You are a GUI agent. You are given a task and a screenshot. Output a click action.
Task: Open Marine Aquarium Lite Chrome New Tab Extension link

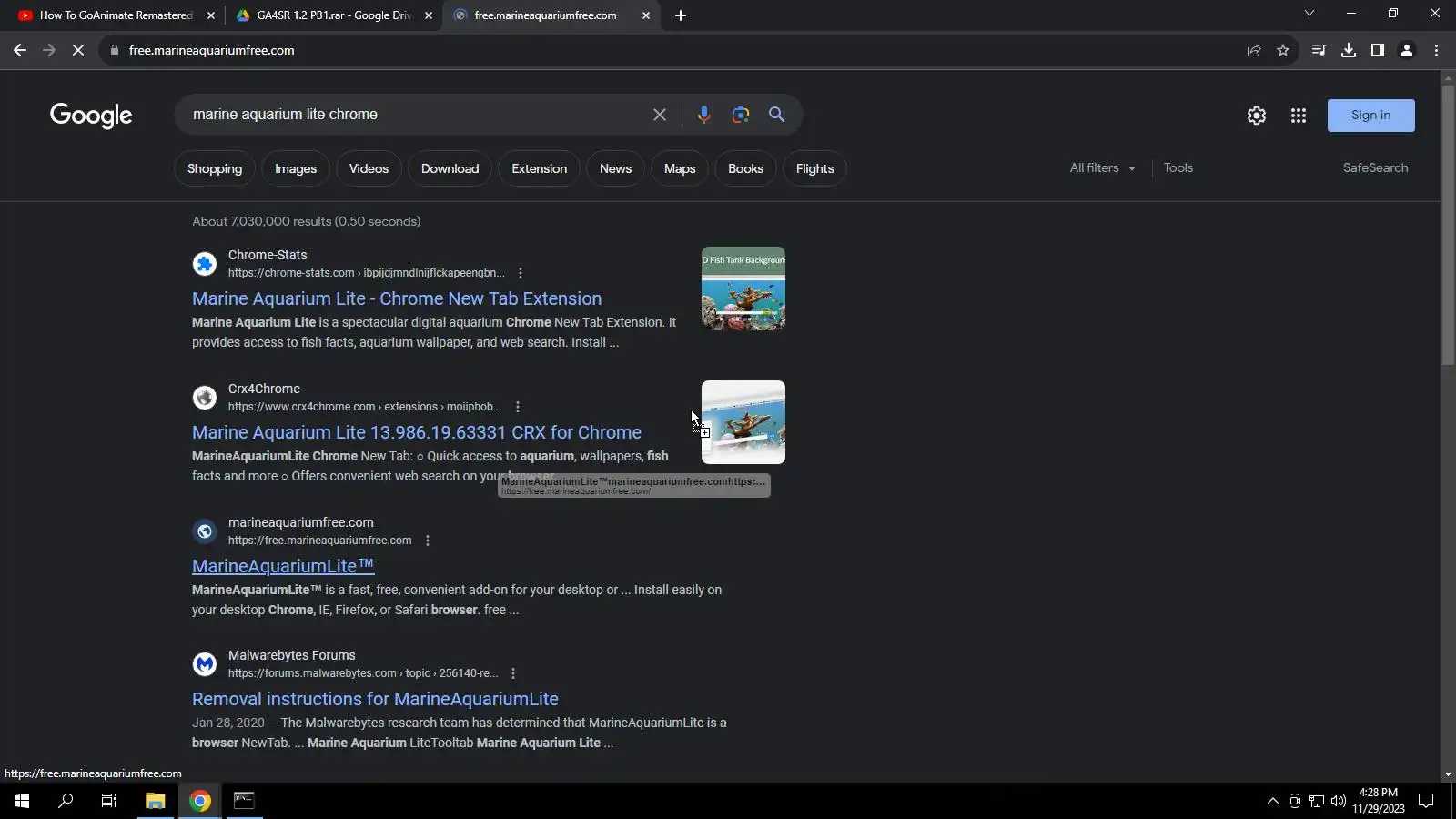pos(397,298)
